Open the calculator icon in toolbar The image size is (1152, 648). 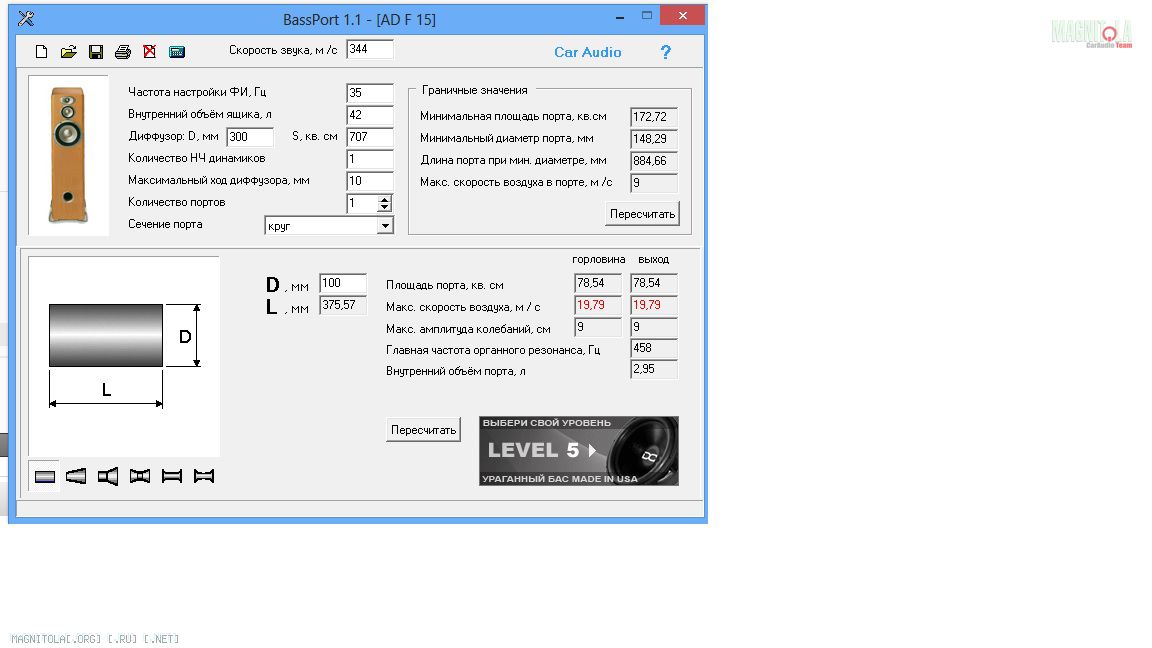click(177, 52)
